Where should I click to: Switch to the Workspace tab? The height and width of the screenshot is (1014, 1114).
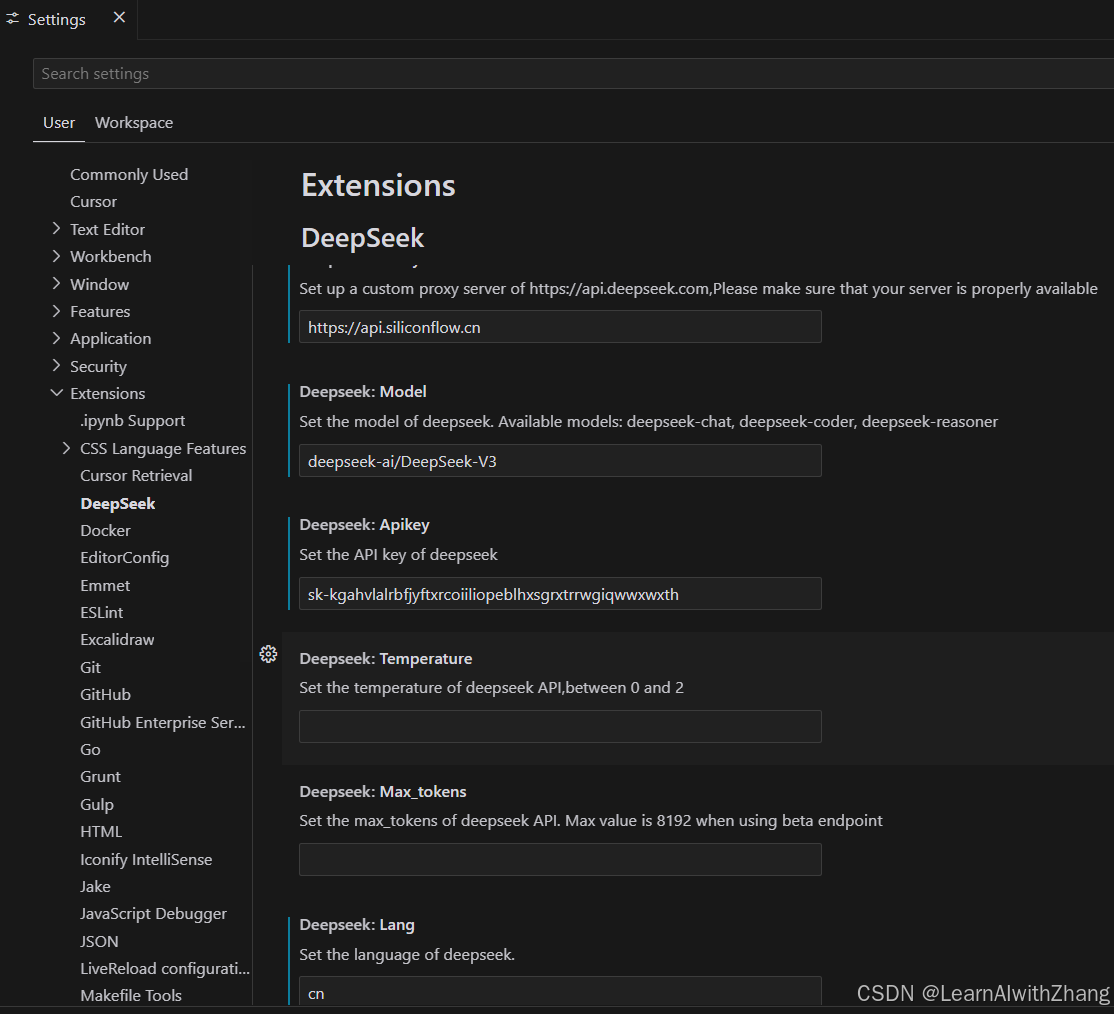pyautogui.click(x=134, y=123)
